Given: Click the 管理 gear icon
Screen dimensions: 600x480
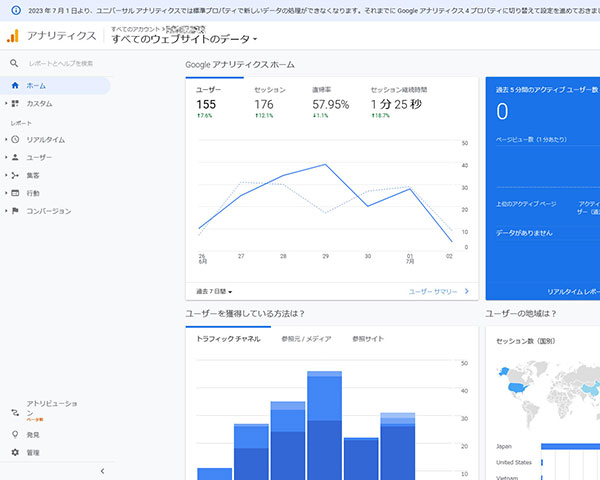Looking at the screenshot, I should [x=15, y=452].
